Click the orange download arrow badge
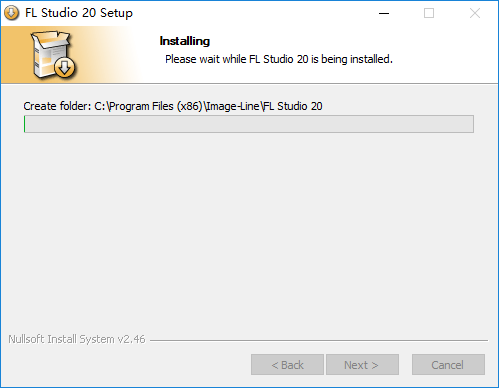Image resolution: width=499 pixels, height=388 pixels. (x=65, y=68)
